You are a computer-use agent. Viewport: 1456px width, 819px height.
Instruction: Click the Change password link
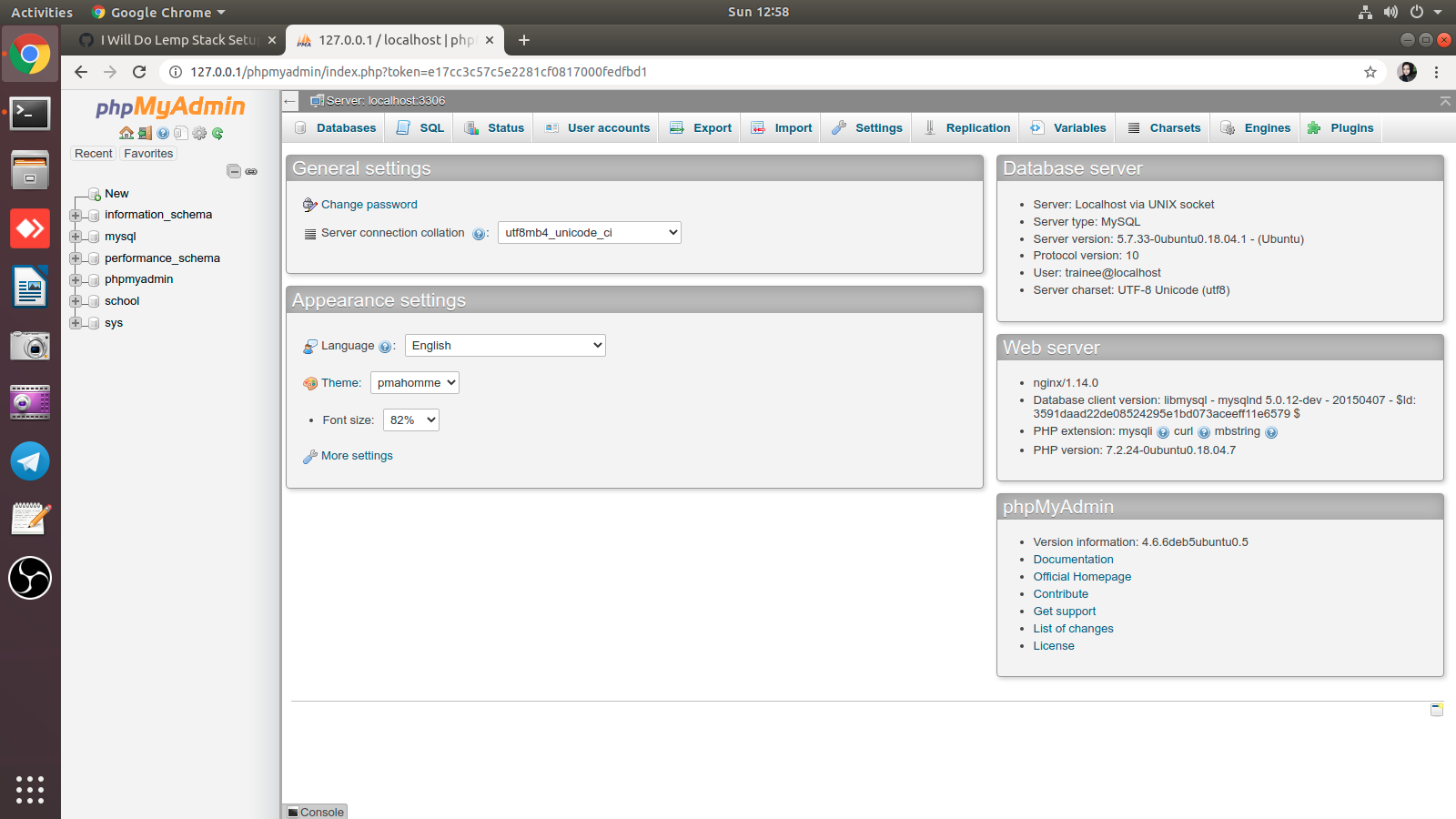369,205
